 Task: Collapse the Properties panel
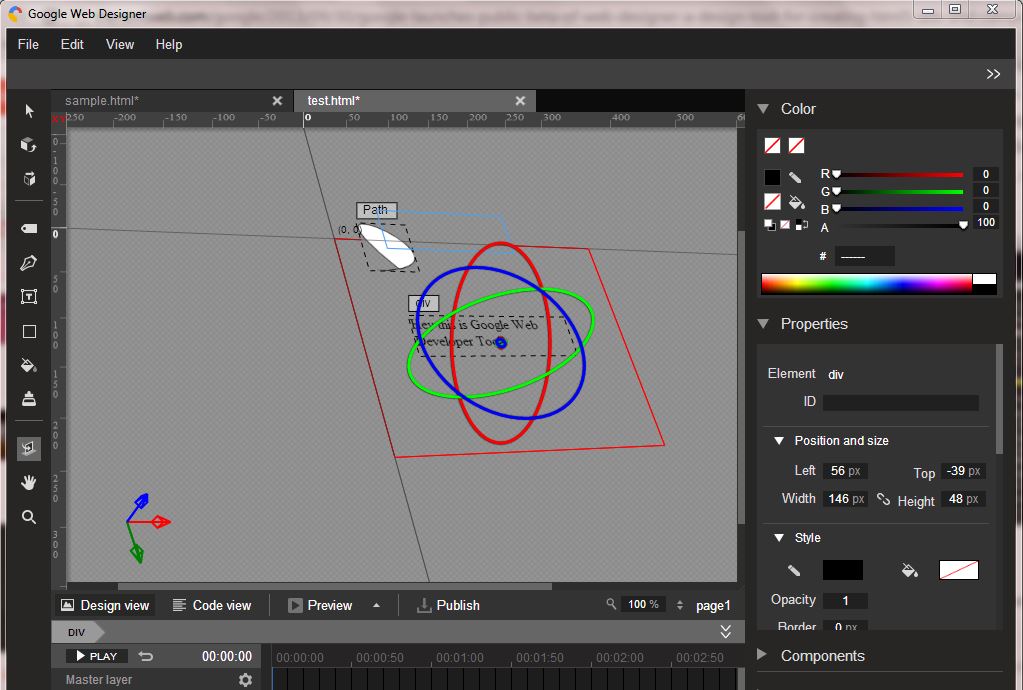763,323
